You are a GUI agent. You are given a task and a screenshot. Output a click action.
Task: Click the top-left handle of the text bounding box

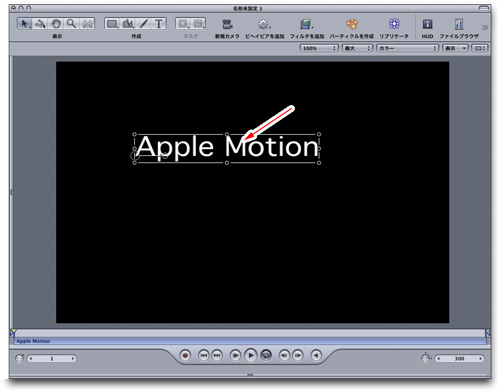135,134
